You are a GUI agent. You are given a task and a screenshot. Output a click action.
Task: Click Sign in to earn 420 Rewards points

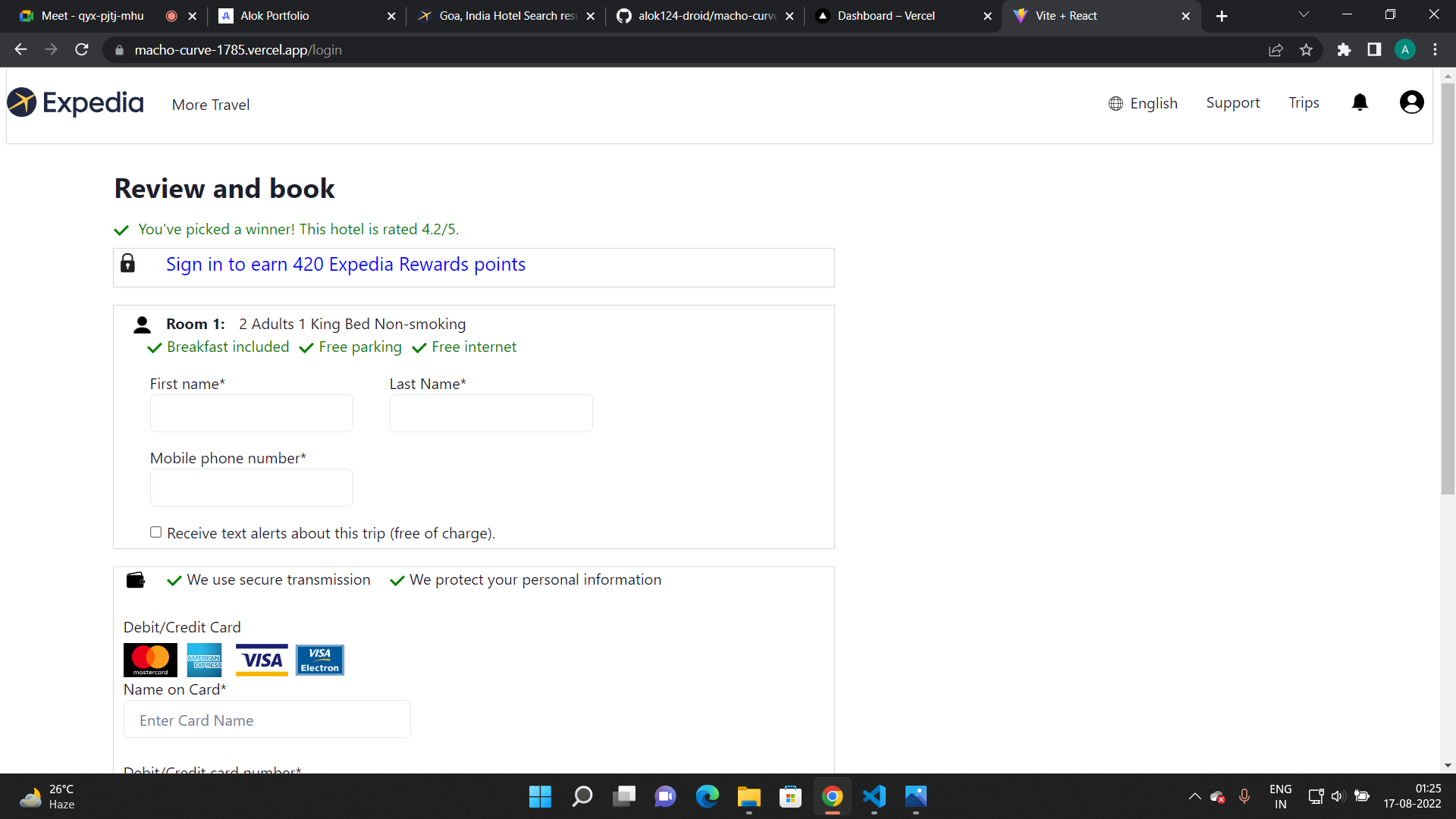click(345, 265)
